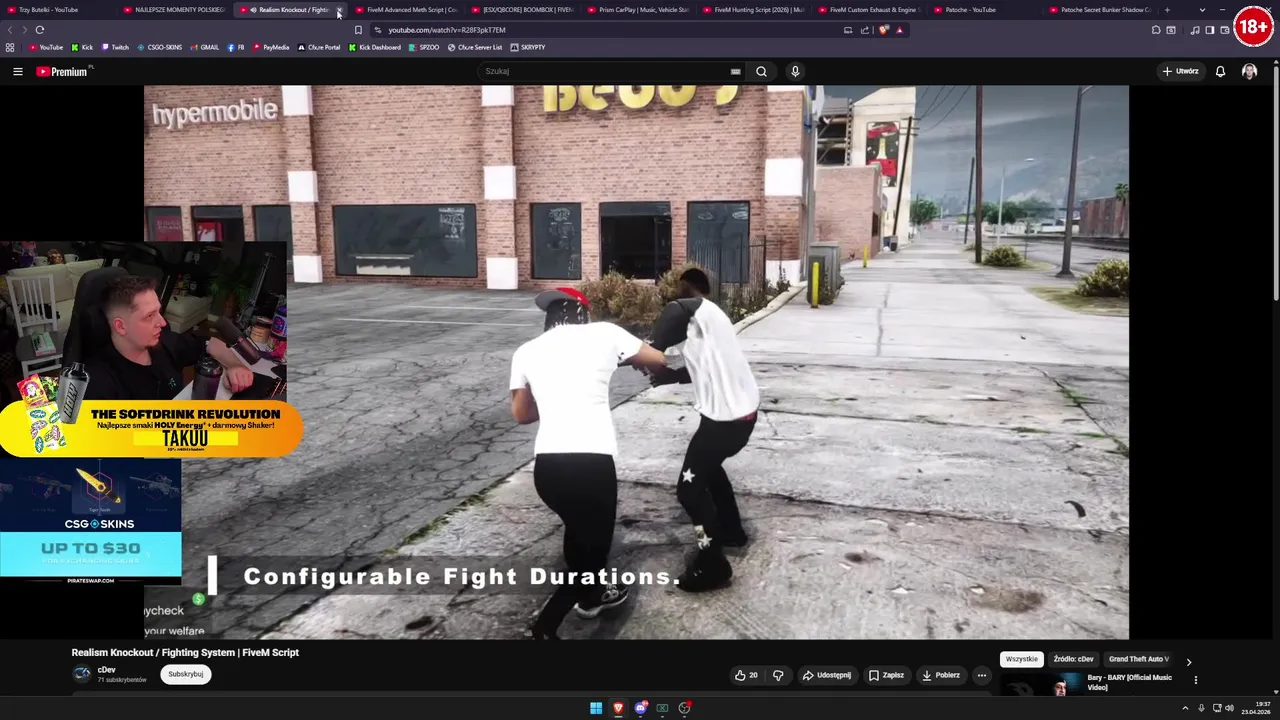Switch to Najlepsze Momenty Polskiego tab
The image size is (1280, 720).
174,10
